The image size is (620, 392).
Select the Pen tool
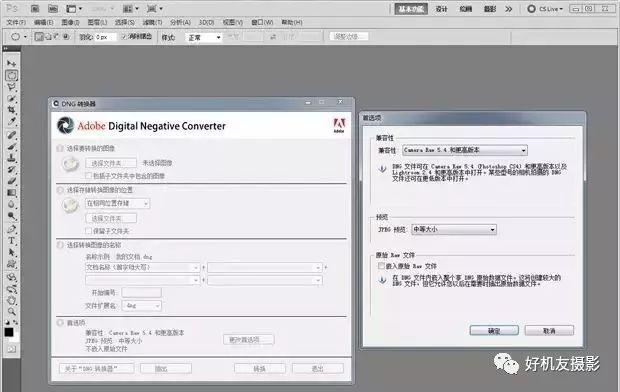point(11,229)
